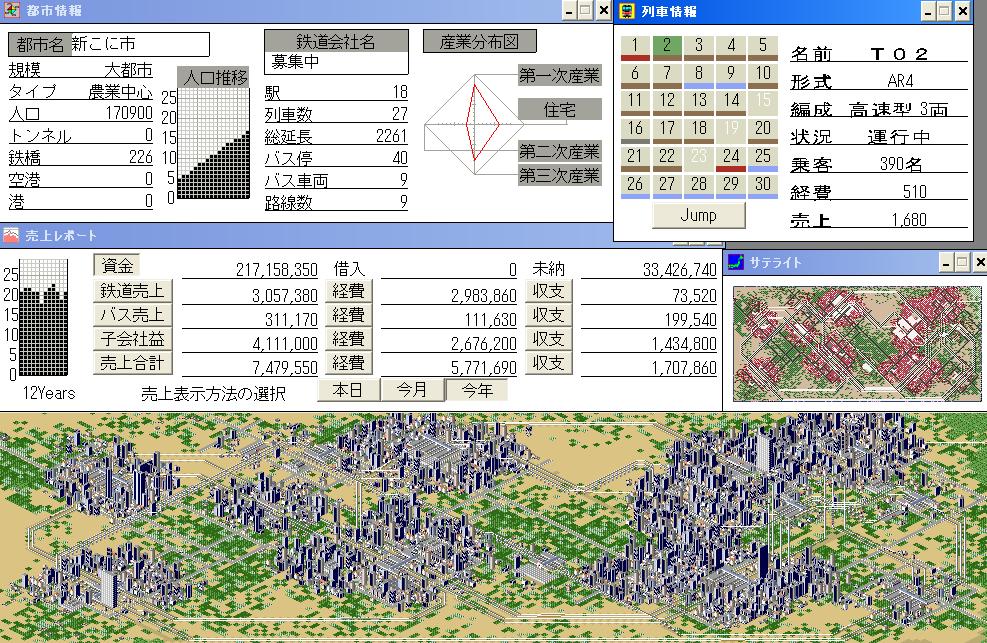Click the satellite map thumbnail

click(x=857, y=344)
